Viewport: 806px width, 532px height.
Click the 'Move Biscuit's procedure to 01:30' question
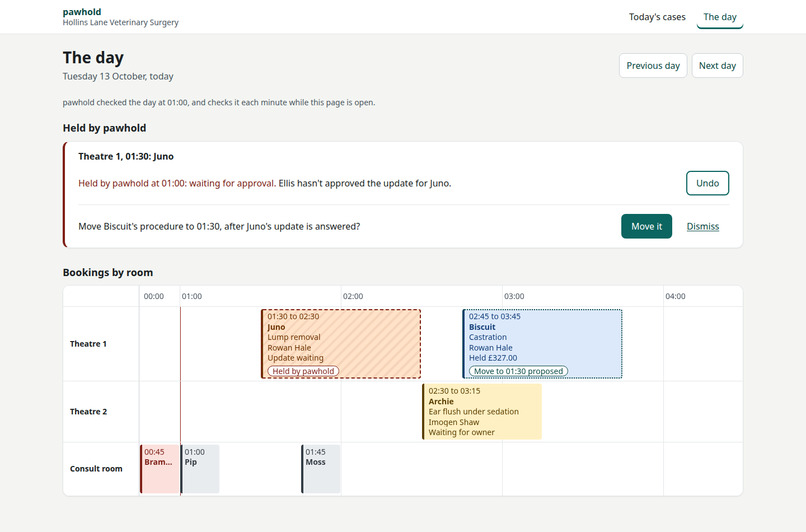coord(219,227)
